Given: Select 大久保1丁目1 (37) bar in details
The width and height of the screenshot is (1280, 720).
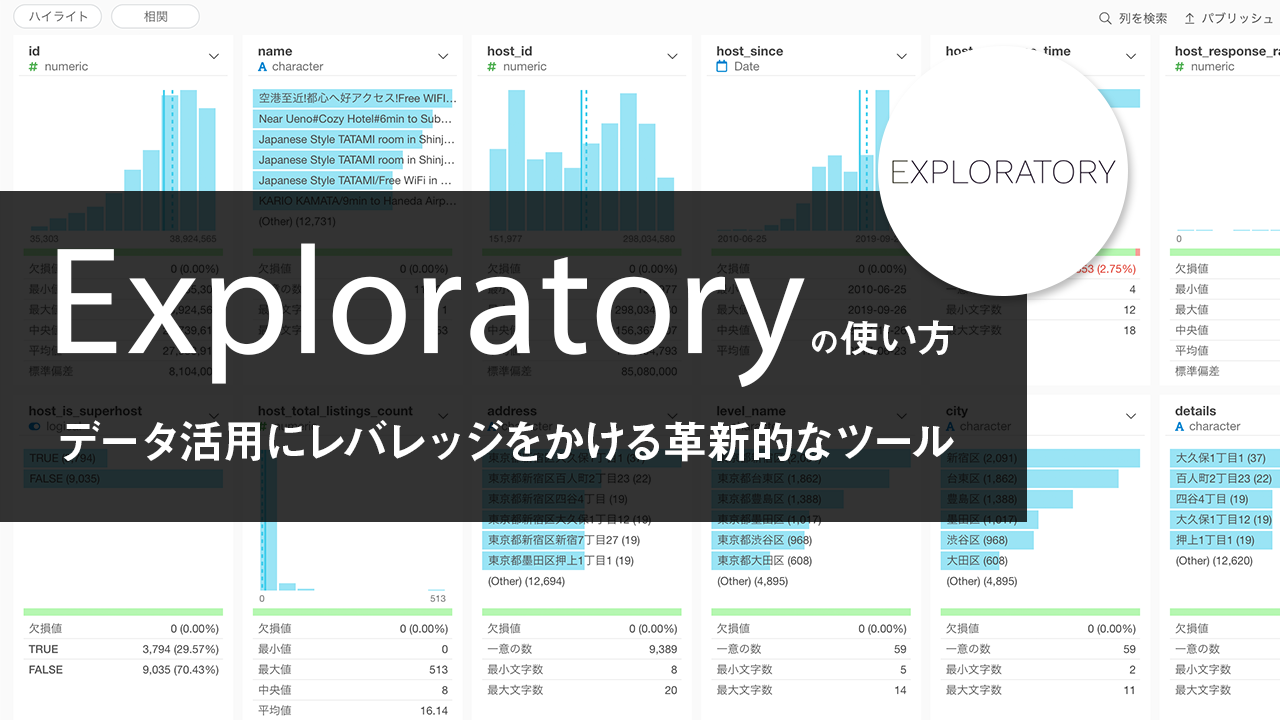Looking at the screenshot, I should (x=1225, y=458).
